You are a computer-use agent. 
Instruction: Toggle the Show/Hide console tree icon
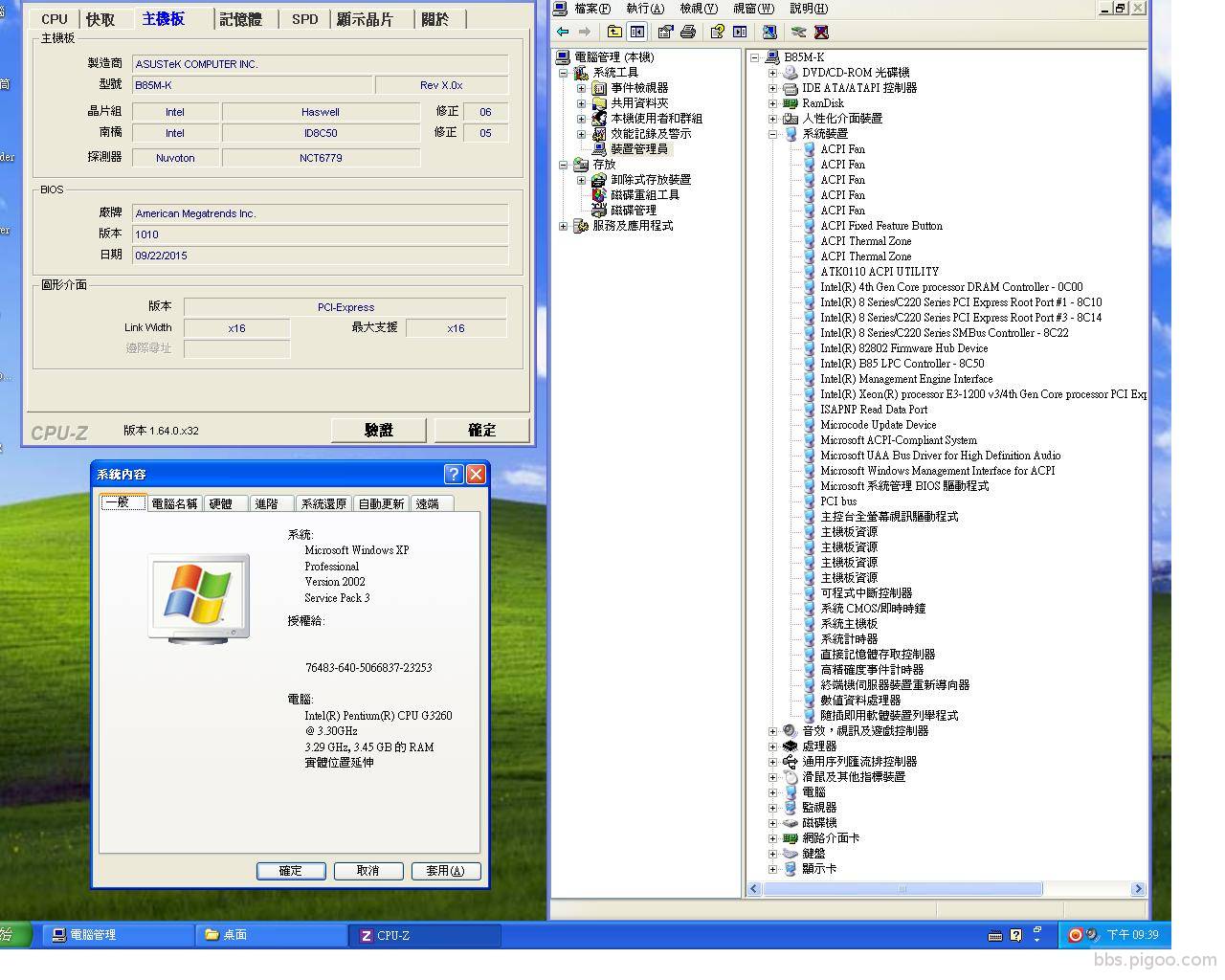(636, 32)
